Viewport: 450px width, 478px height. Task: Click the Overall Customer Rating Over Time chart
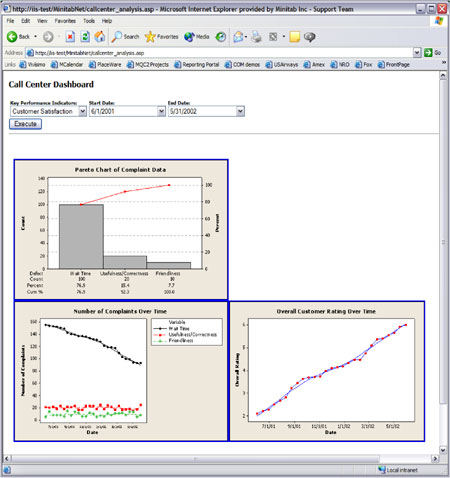[x=327, y=371]
